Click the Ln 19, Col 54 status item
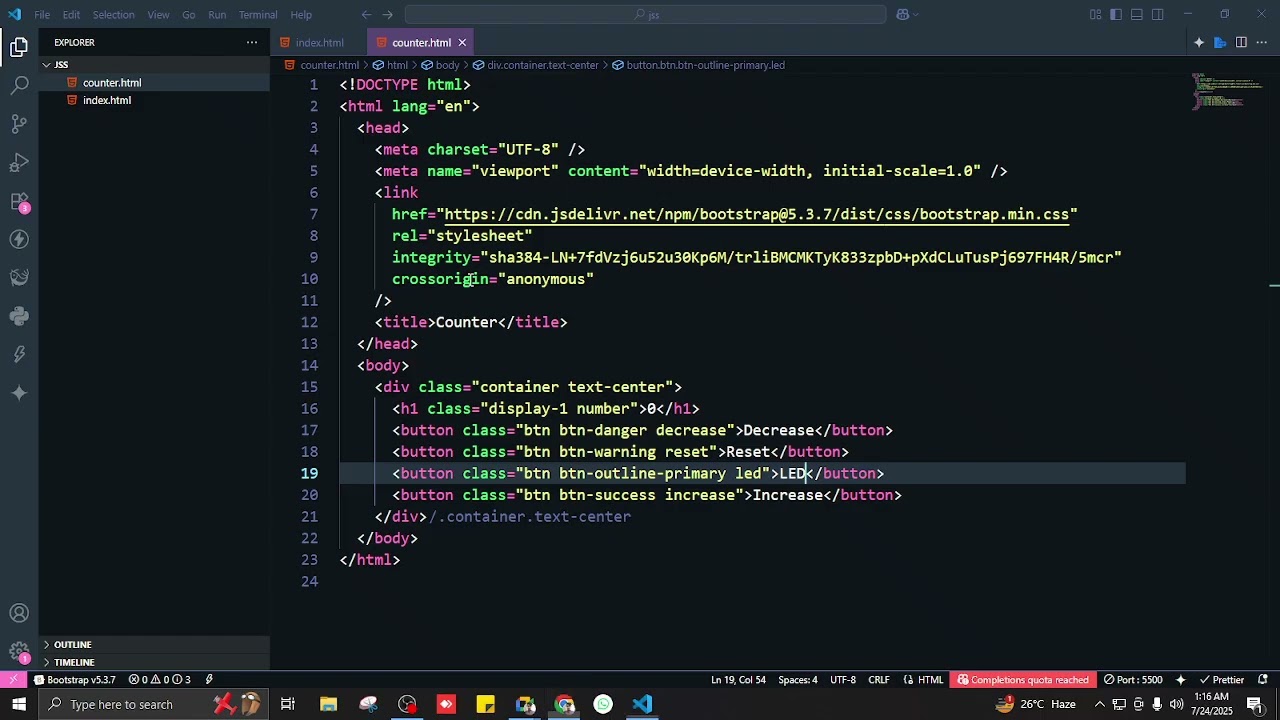This screenshot has width=1280, height=720. [x=738, y=680]
